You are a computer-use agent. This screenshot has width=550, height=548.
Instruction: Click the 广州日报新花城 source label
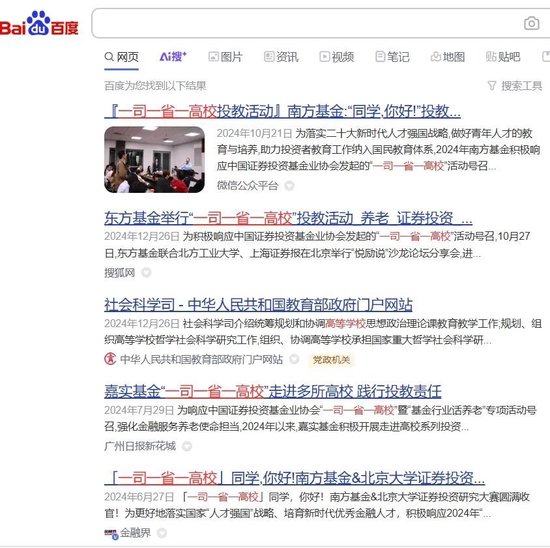[x=140, y=446]
